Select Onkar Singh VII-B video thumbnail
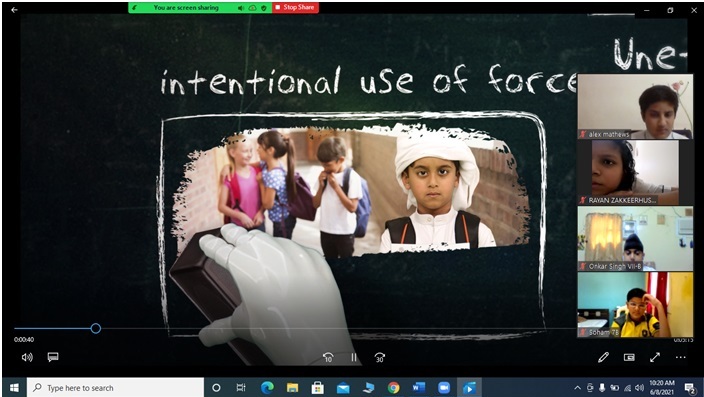This screenshot has width=704, height=397. (635, 238)
